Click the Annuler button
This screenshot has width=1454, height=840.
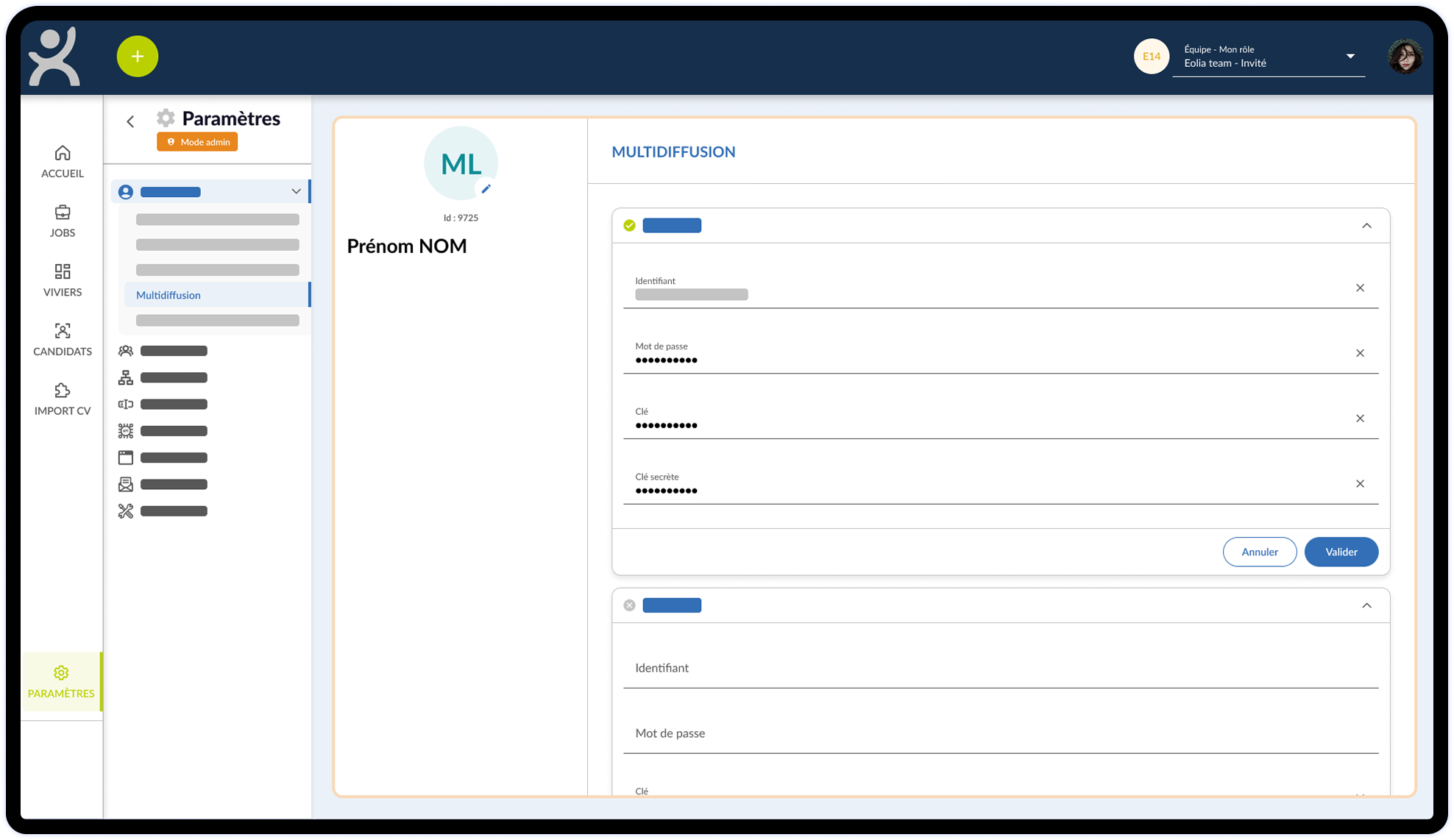[1259, 552]
